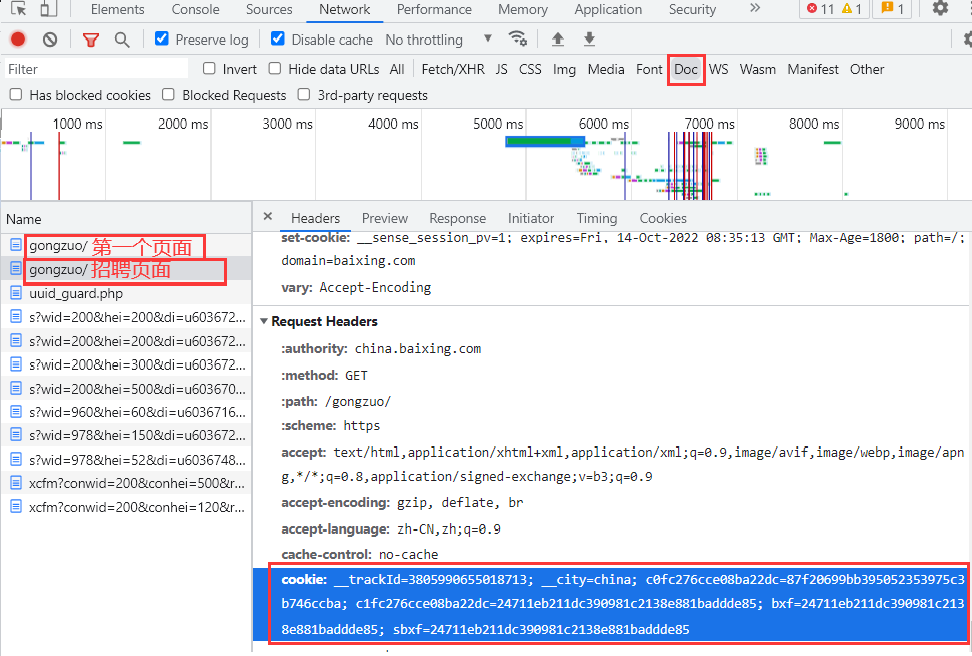Open DevTools settings gear
Viewport: 972px width, 656px height.
coord(940,9)
